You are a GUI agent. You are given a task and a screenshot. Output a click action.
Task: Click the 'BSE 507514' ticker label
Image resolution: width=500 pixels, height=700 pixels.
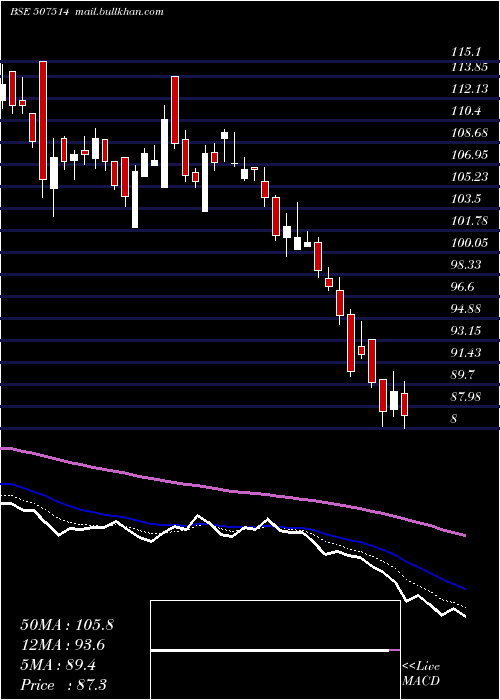39,12
